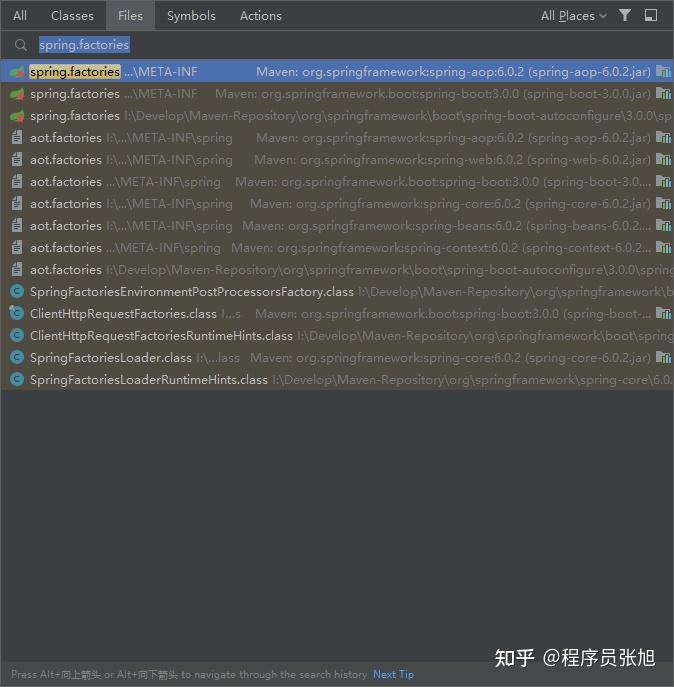Click the search magnifier icon
674x687 pixels.
(x=20, y=45)
